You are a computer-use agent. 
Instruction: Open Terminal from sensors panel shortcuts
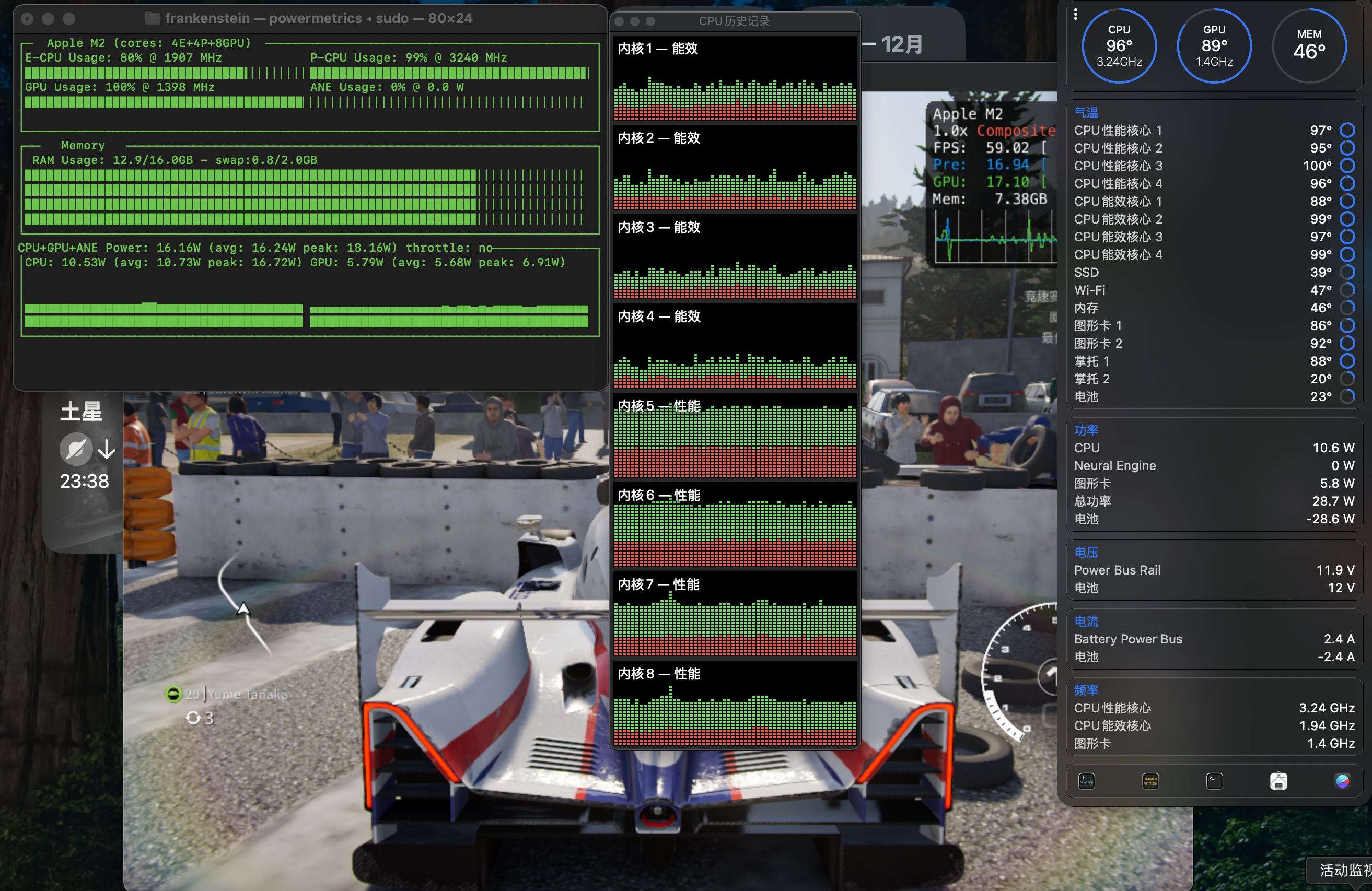[x=1215, y=781]
